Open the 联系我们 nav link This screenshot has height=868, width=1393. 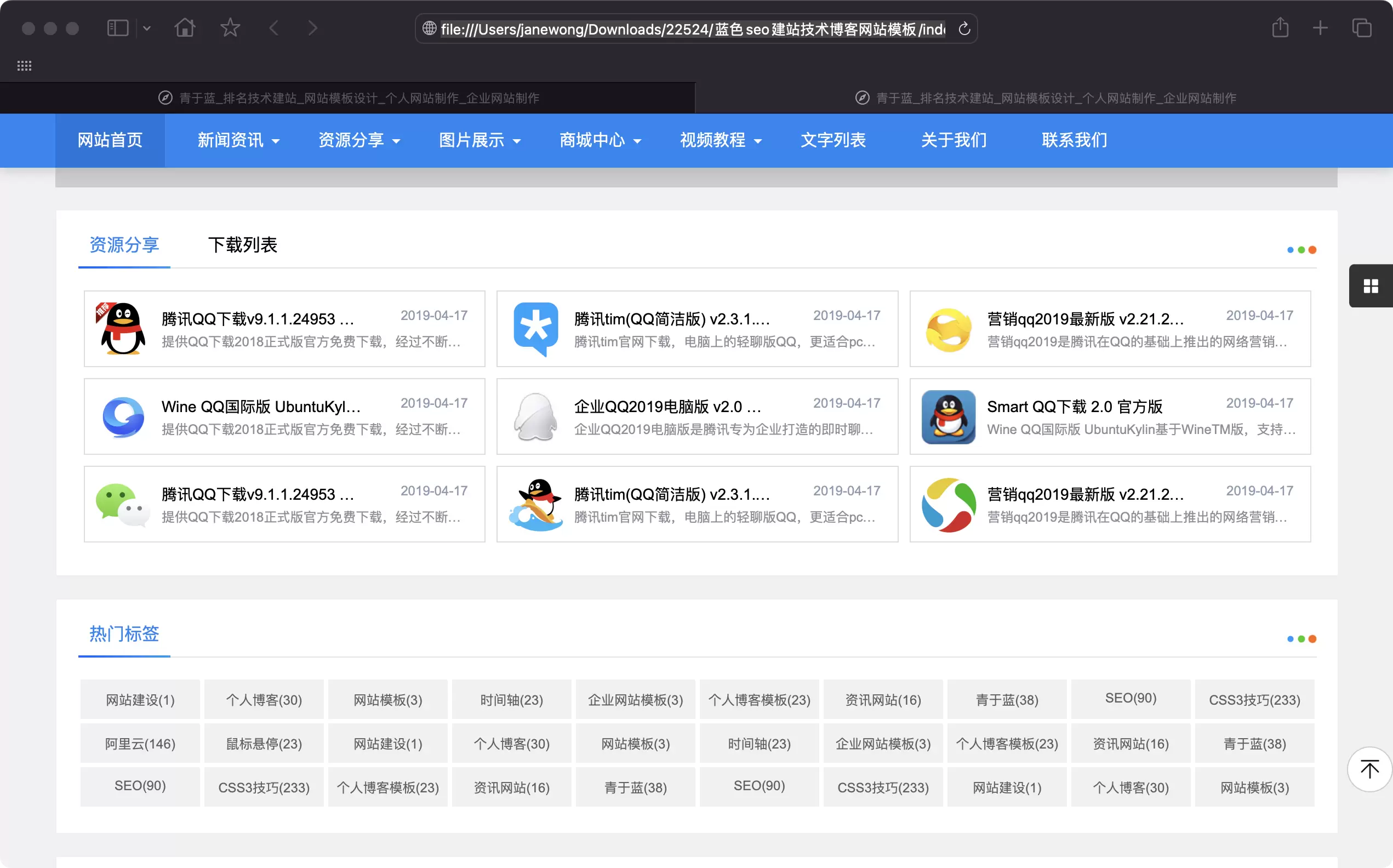(x=1074, y=140)
